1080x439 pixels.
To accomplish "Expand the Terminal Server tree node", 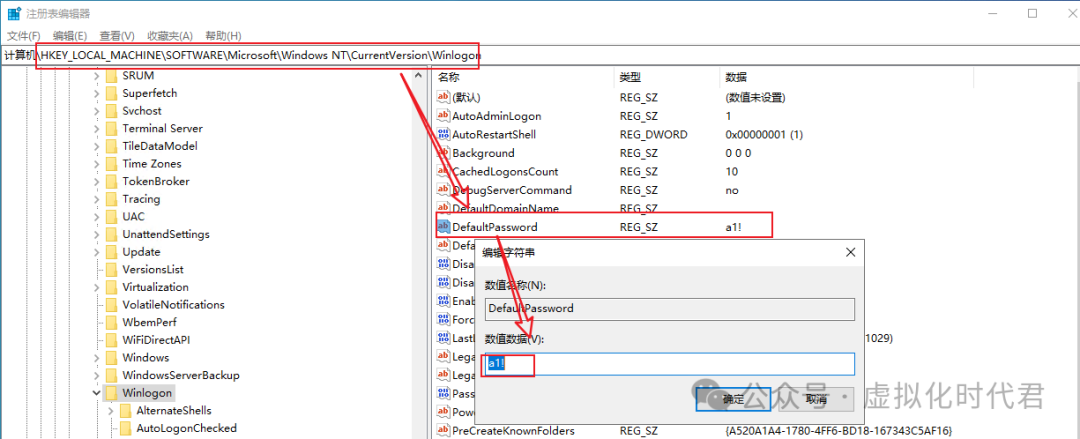I will 97,129.
